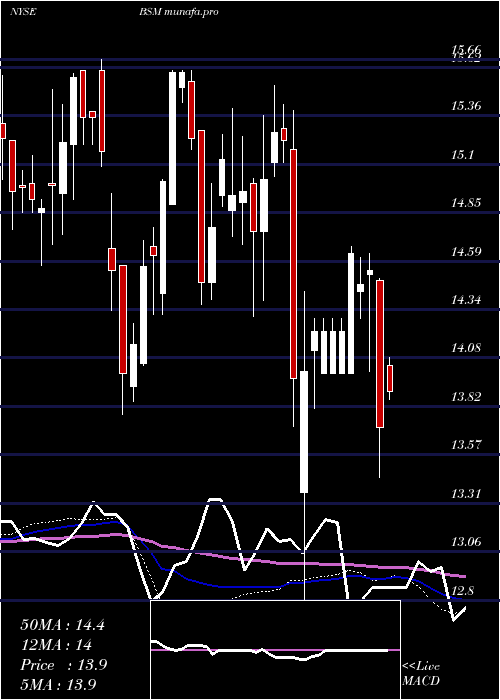Click the tall white candle reaching 13.31
500x700 pixels.
tap(304, 432)
